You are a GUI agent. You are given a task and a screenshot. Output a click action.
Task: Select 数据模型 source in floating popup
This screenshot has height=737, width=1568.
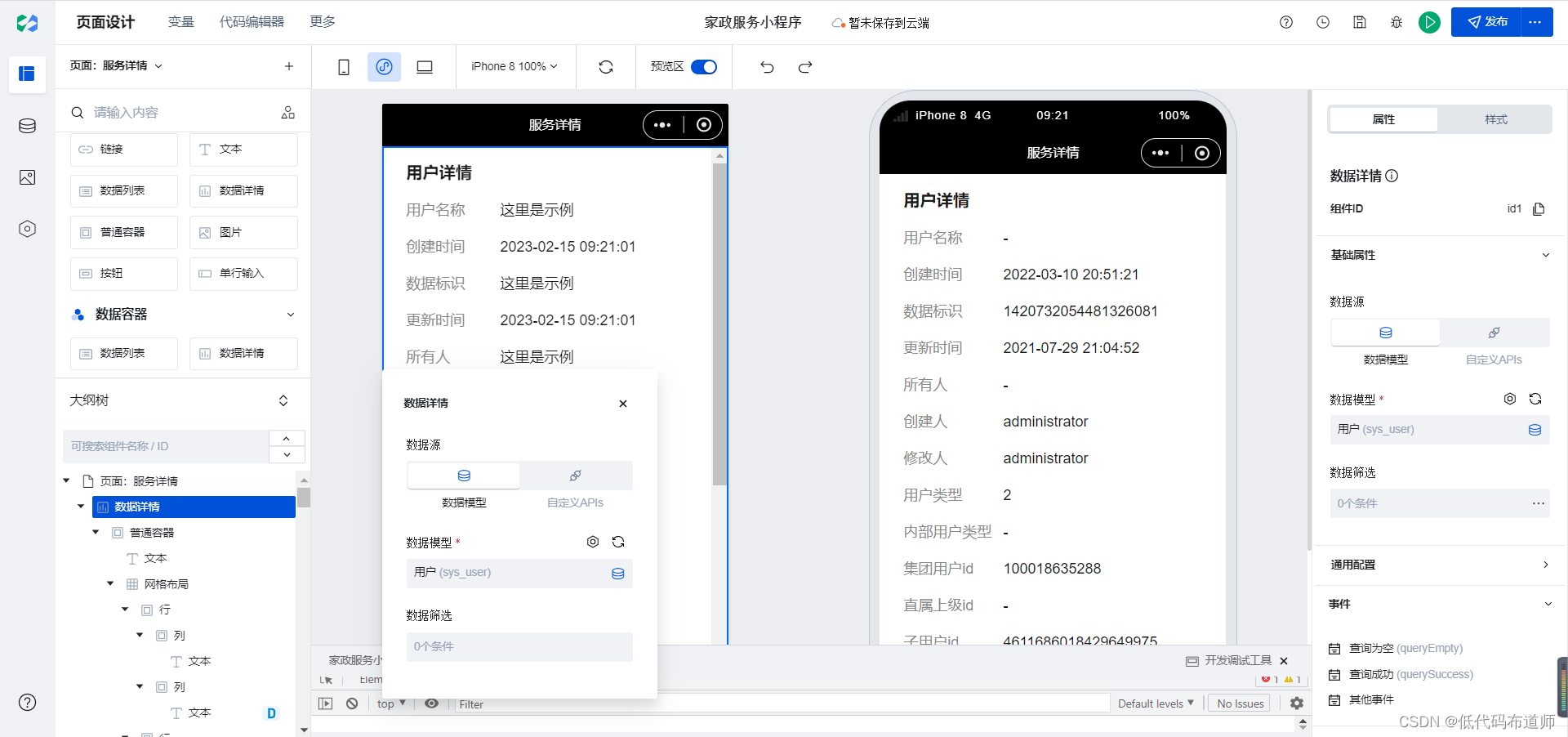464,476
